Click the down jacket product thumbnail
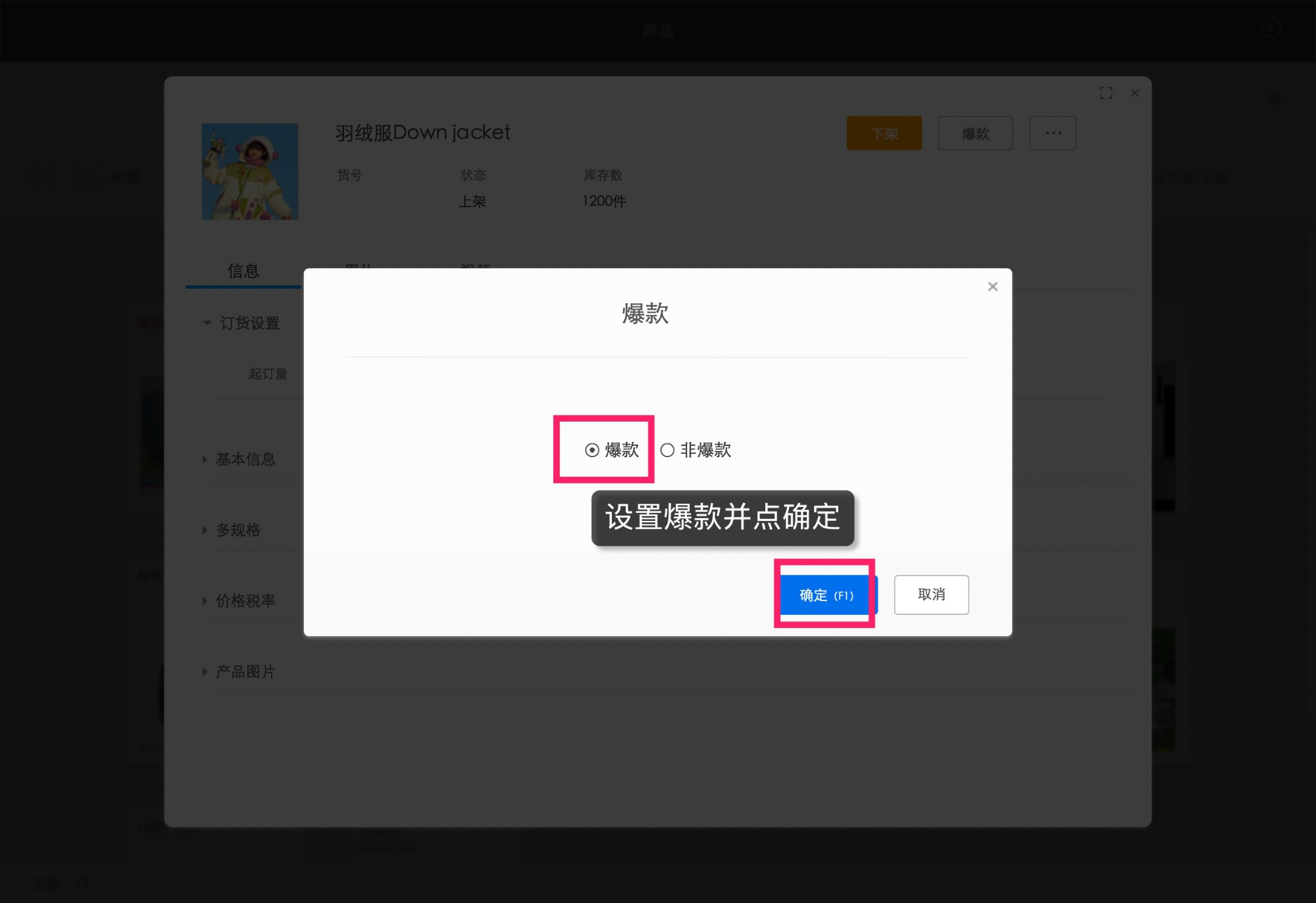This screenshot has width=1316, height=903. tap(249, 171)
